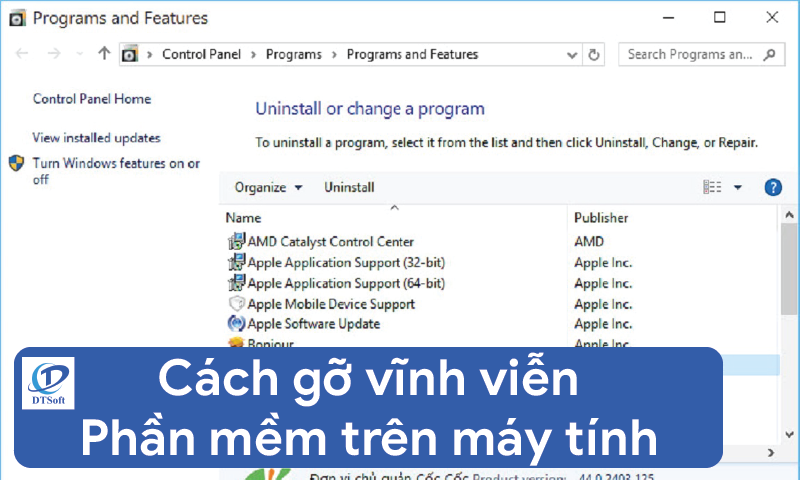The width and height of the screenshot is (800, 480).
Task: Change view using the view options icon
Action: (712, 187)
